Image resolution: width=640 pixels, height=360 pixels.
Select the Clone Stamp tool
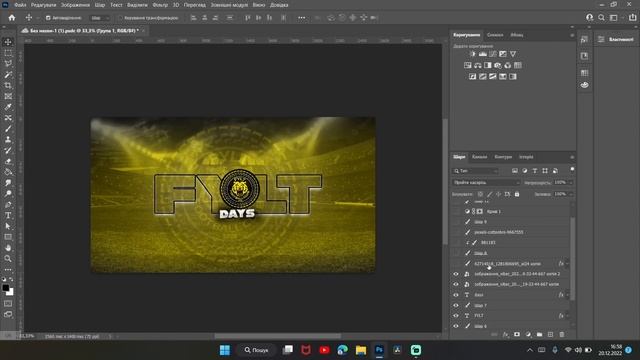point(8,139)
